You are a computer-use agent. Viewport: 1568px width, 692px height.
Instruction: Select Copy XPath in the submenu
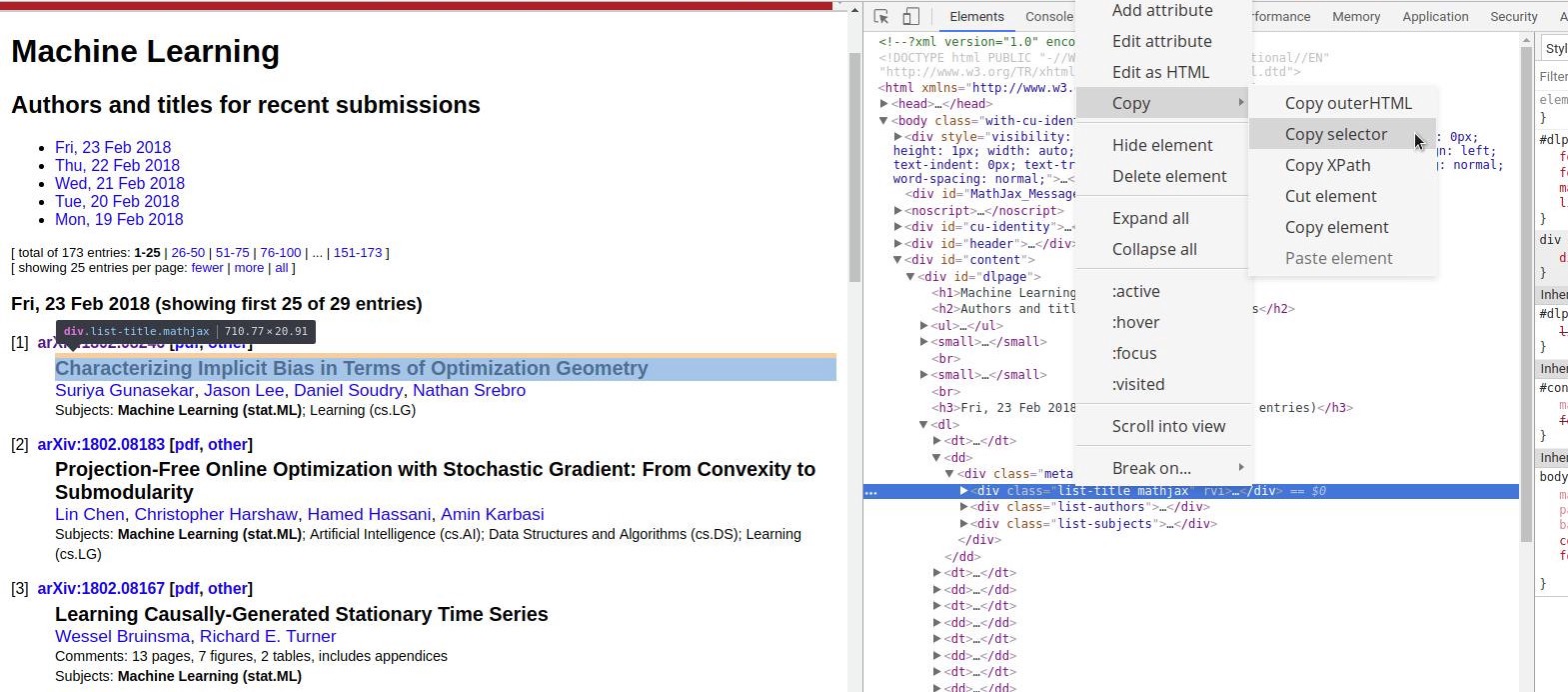click(x=1327, y=165)
